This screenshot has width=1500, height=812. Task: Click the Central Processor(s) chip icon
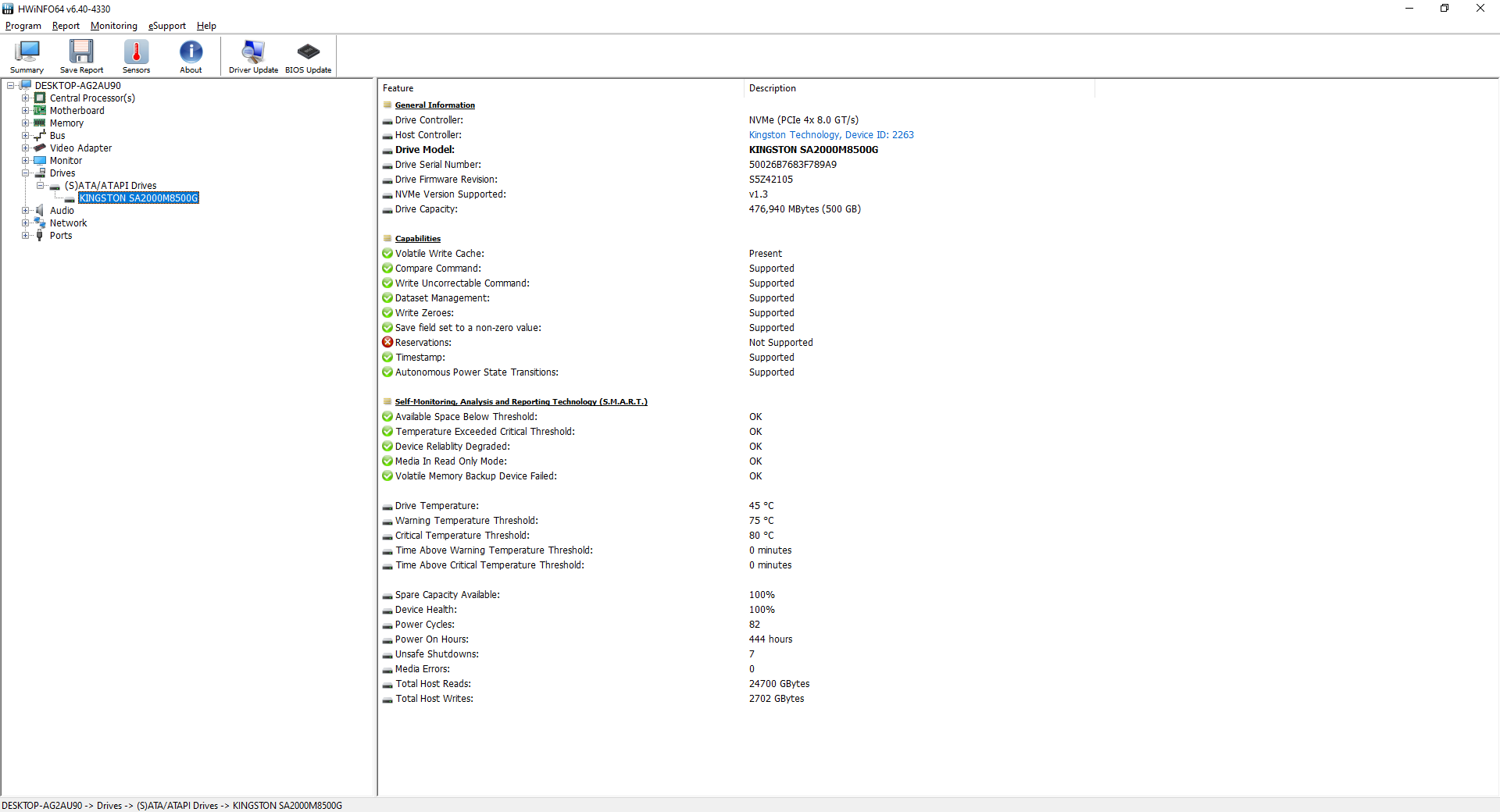(x=40, y=98)
